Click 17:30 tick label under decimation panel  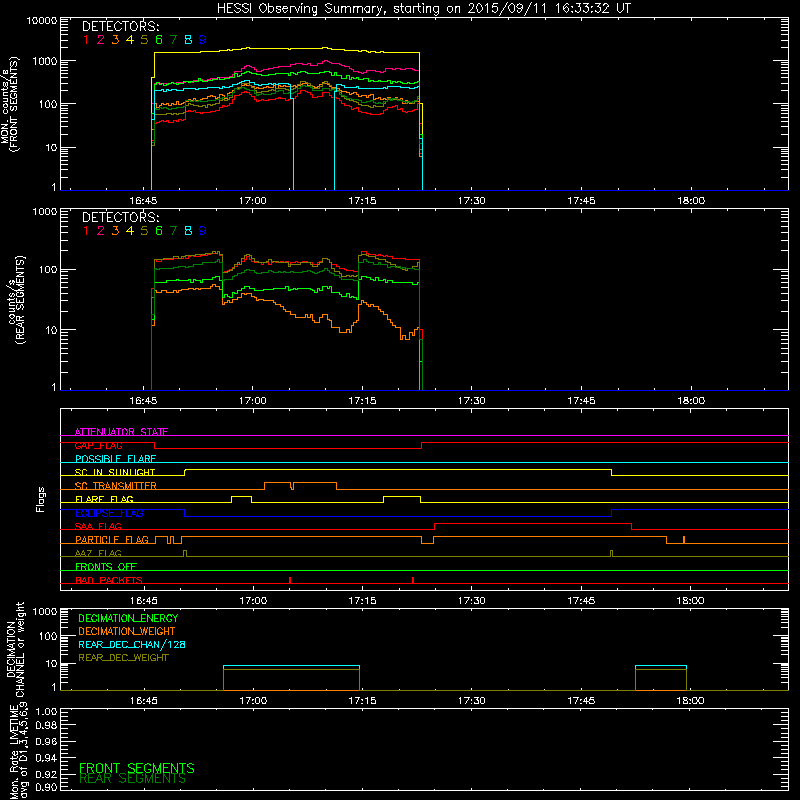[471, 701]
